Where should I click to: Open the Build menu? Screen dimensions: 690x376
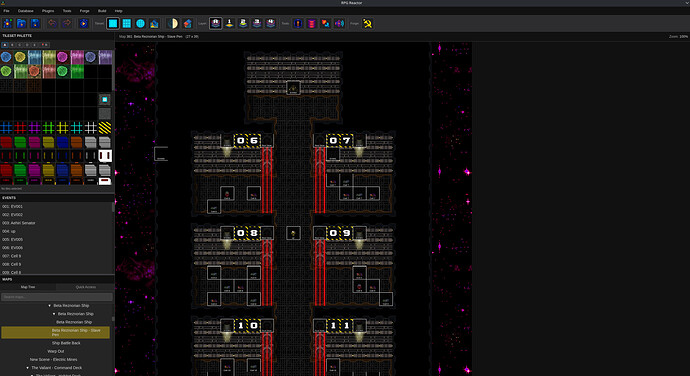[102, 11]
